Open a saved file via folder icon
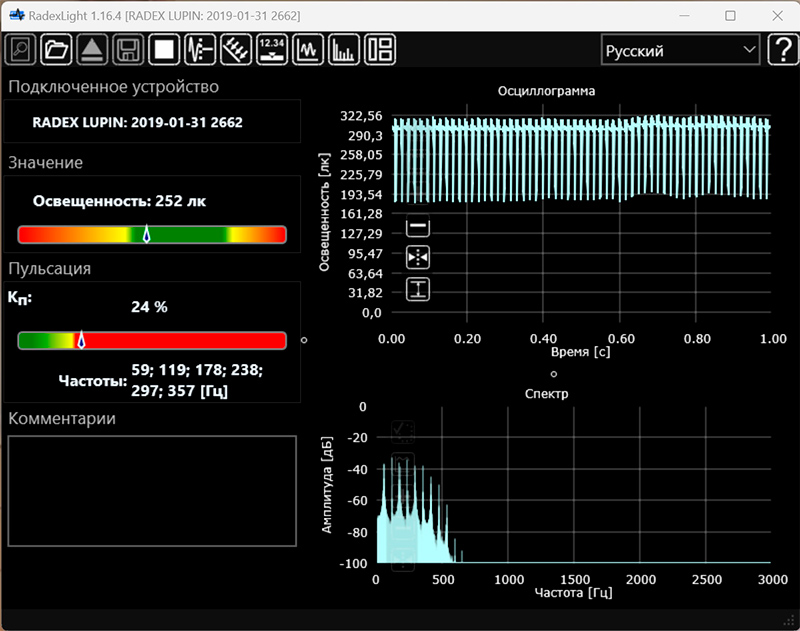Image resolution: width=800 pixels, height=631 pixels. (x=56, y=49)
